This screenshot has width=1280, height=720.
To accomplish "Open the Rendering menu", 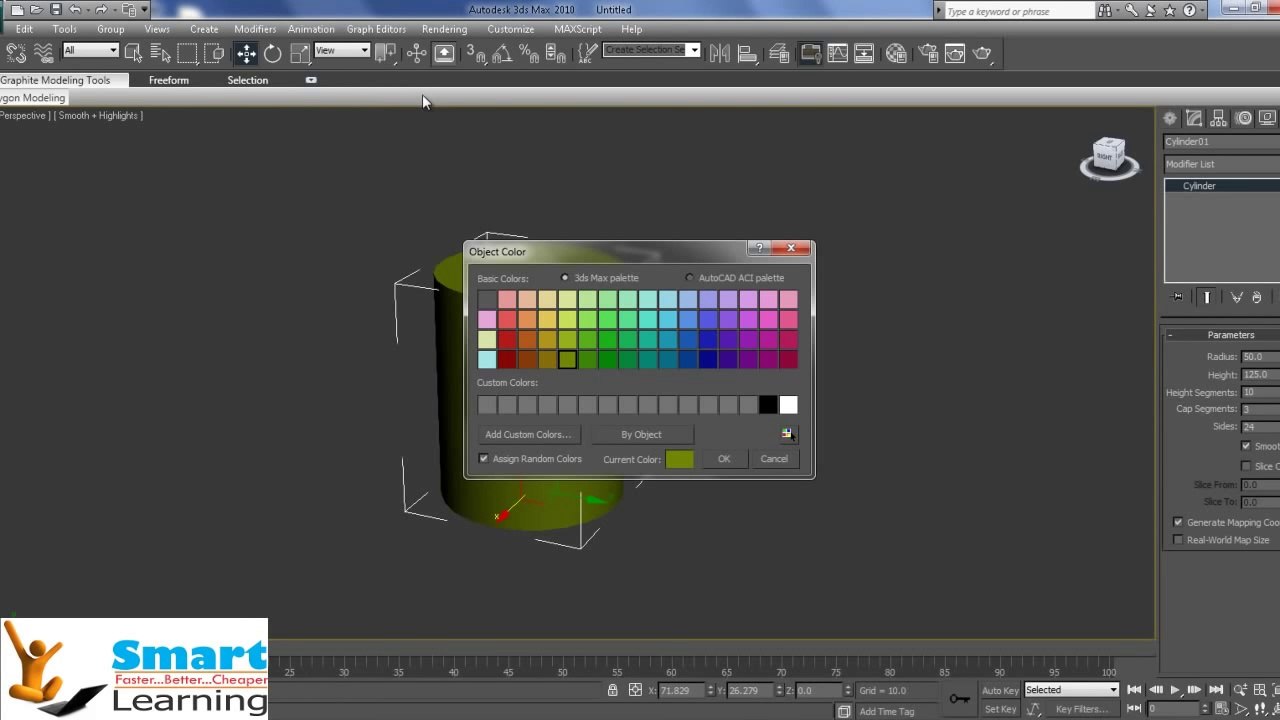I will point(444,29).
